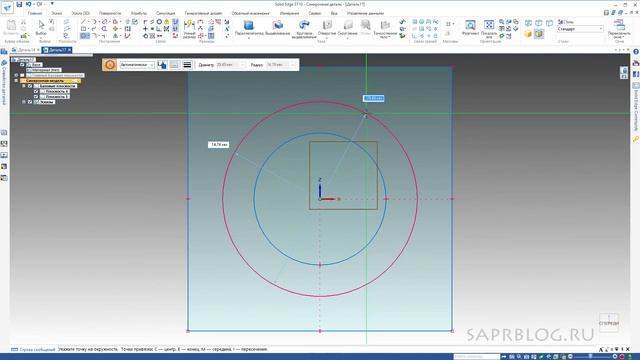640x360 pixels.
Task: Activate the Выбор select arrow tool
Action: (x=41, y=25)
